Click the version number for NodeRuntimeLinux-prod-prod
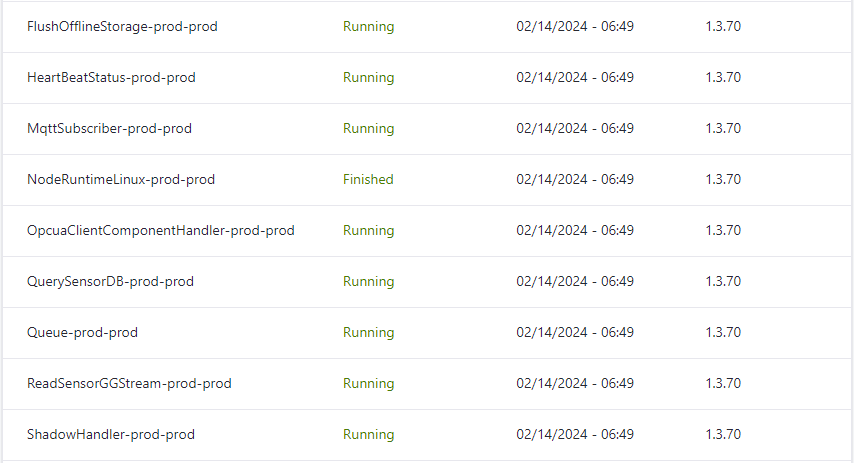Screen dimensions: 854x463 coord(723,180)
